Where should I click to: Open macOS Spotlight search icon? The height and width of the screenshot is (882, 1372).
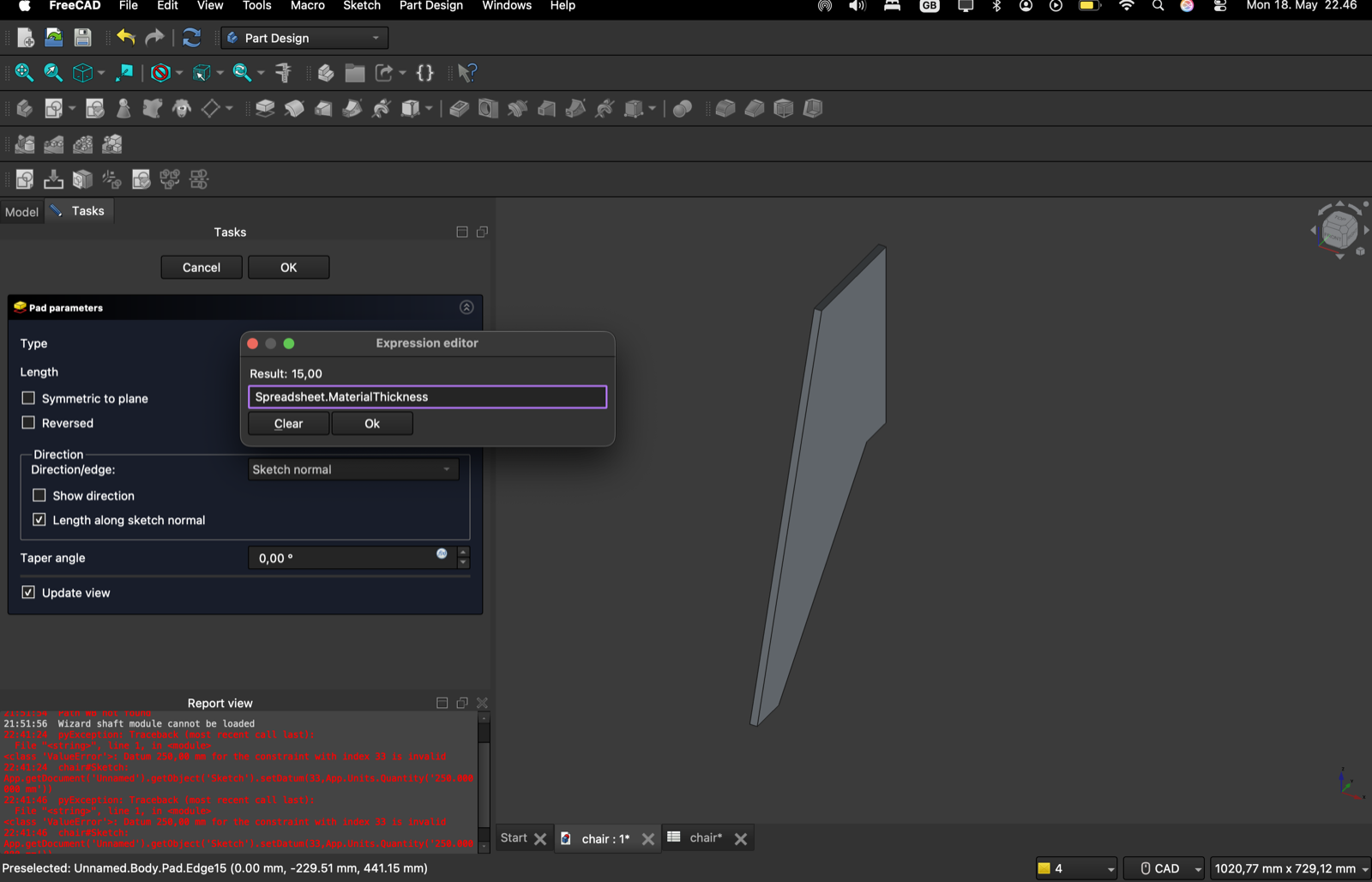pyautogui.click(x=1158, y=6)
